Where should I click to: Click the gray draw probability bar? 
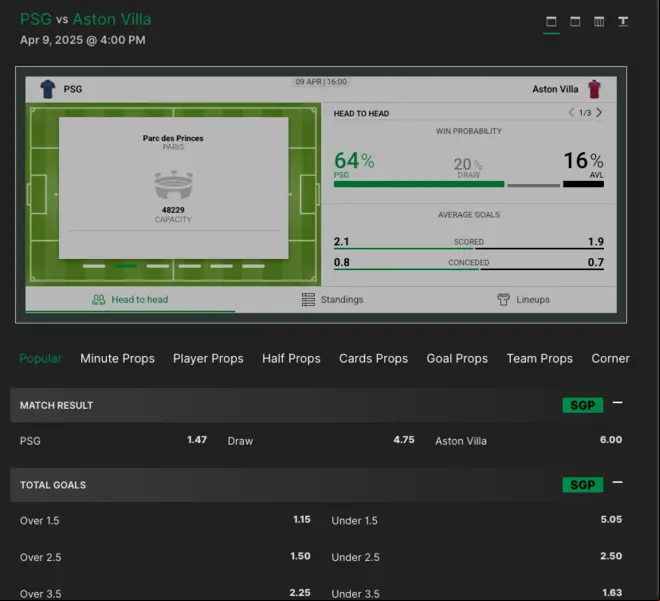[x=534, y=185]
